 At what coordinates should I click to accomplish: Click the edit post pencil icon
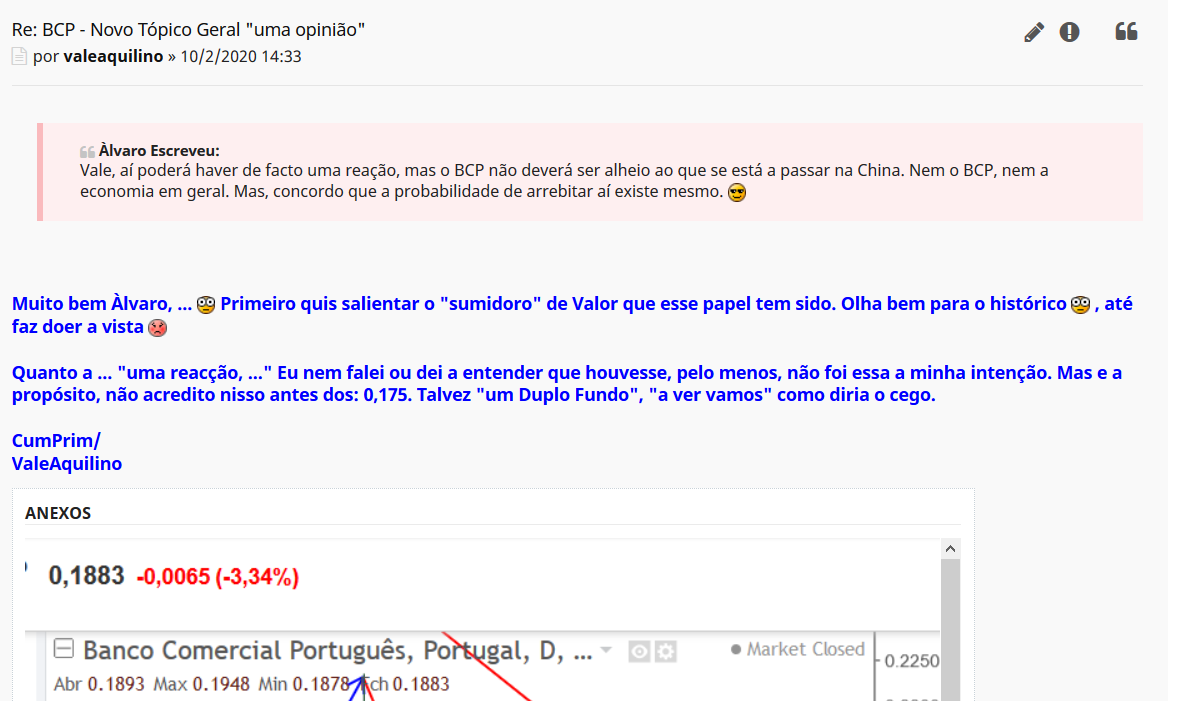(x=1033, y=32)
